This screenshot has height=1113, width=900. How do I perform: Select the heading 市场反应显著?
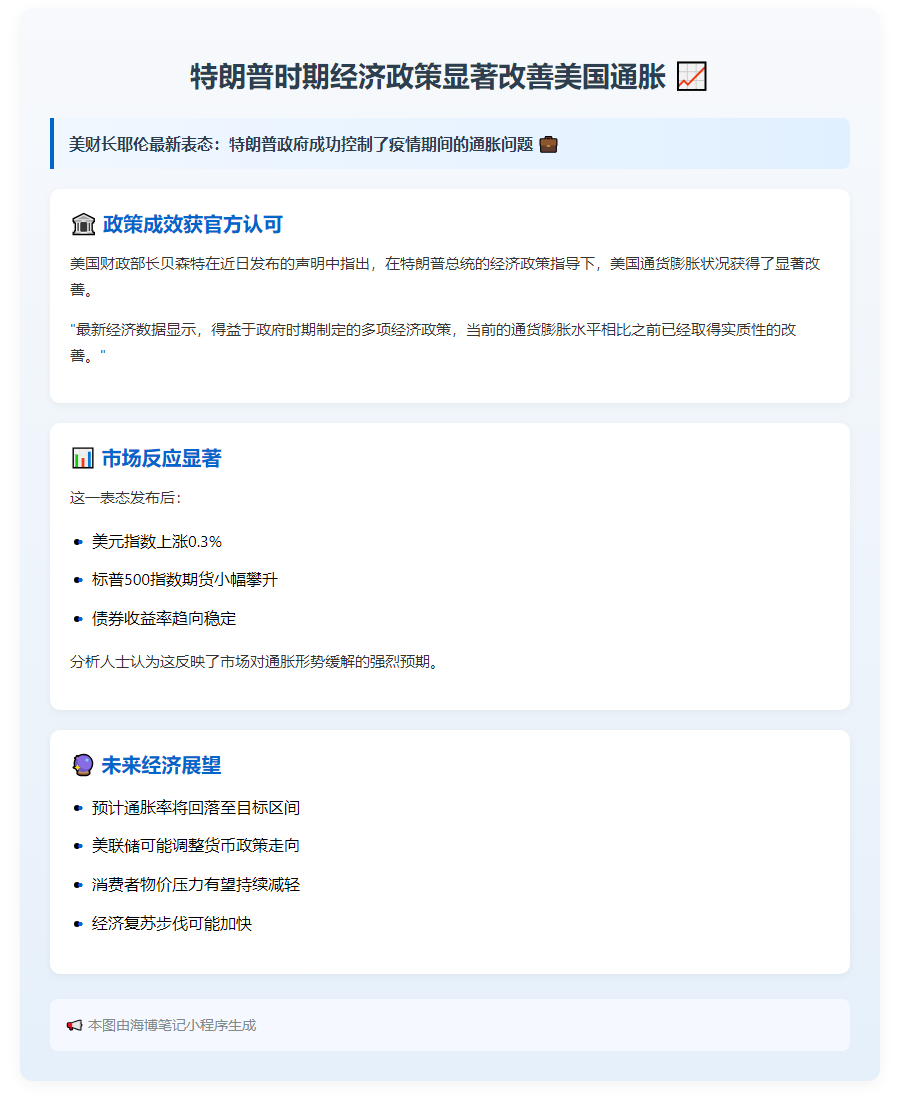point(162,459)
